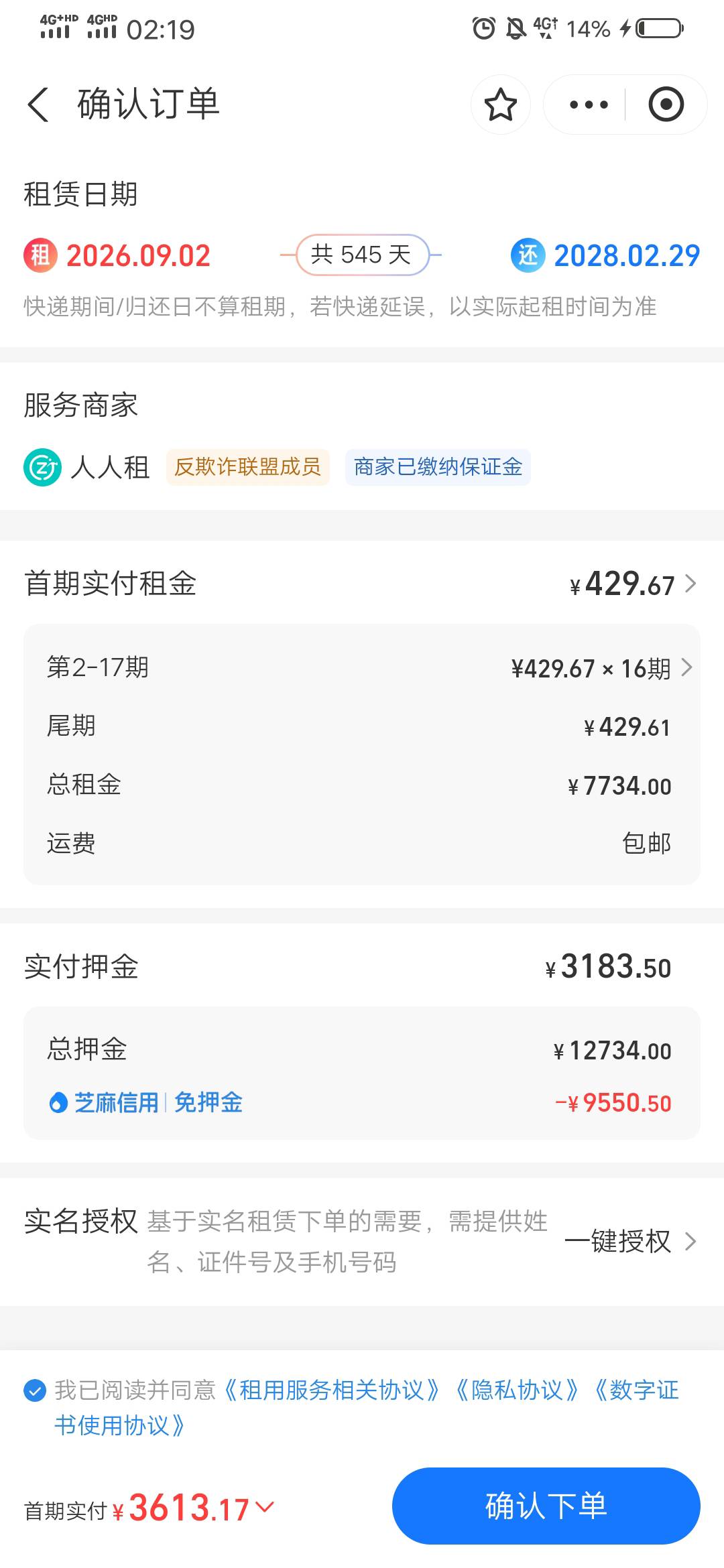Tap the red 租 start date icon
724x1568 pixels.
click(41, 255)
